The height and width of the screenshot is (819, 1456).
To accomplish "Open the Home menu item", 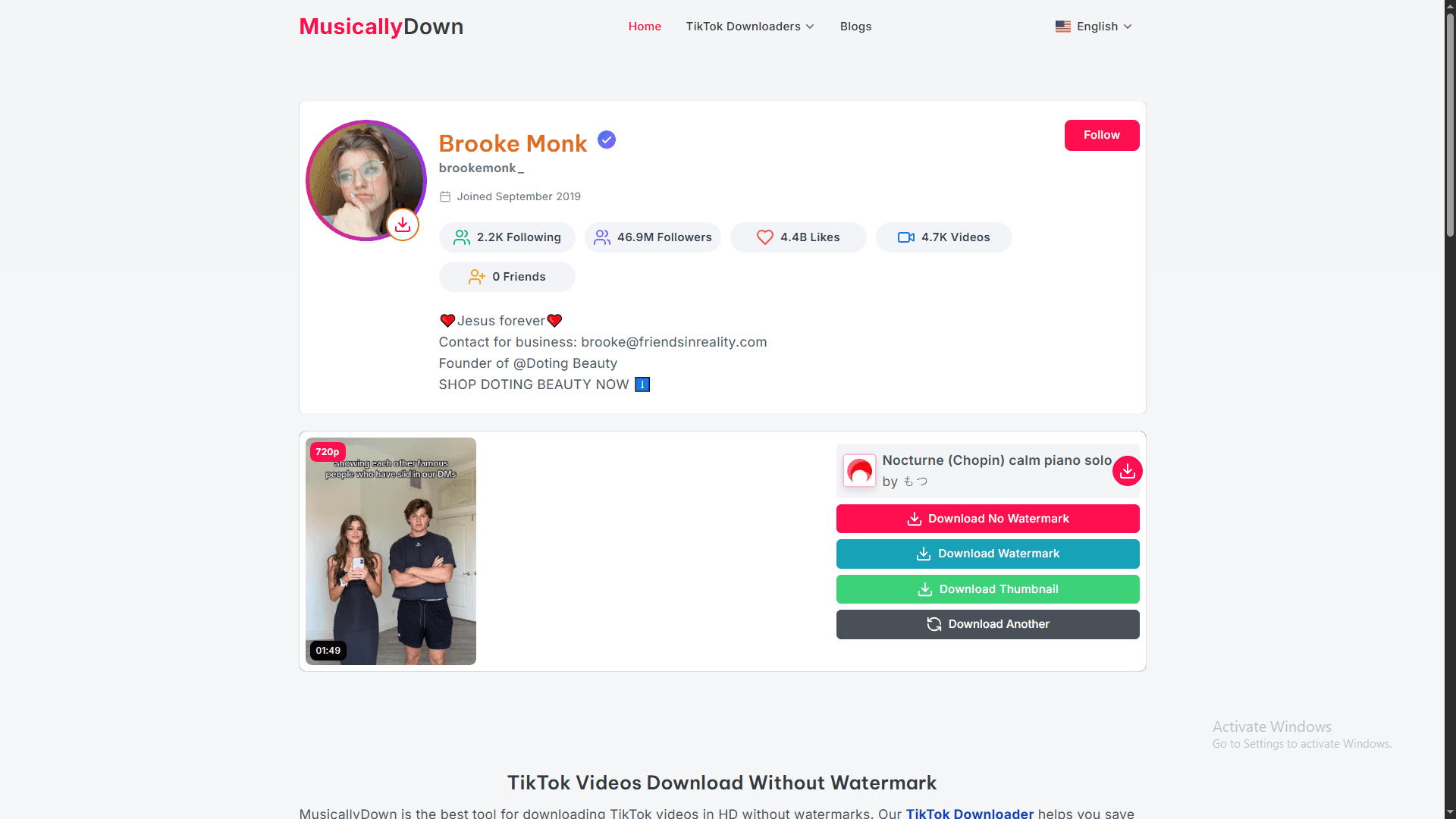I will [x=645, y=27].
